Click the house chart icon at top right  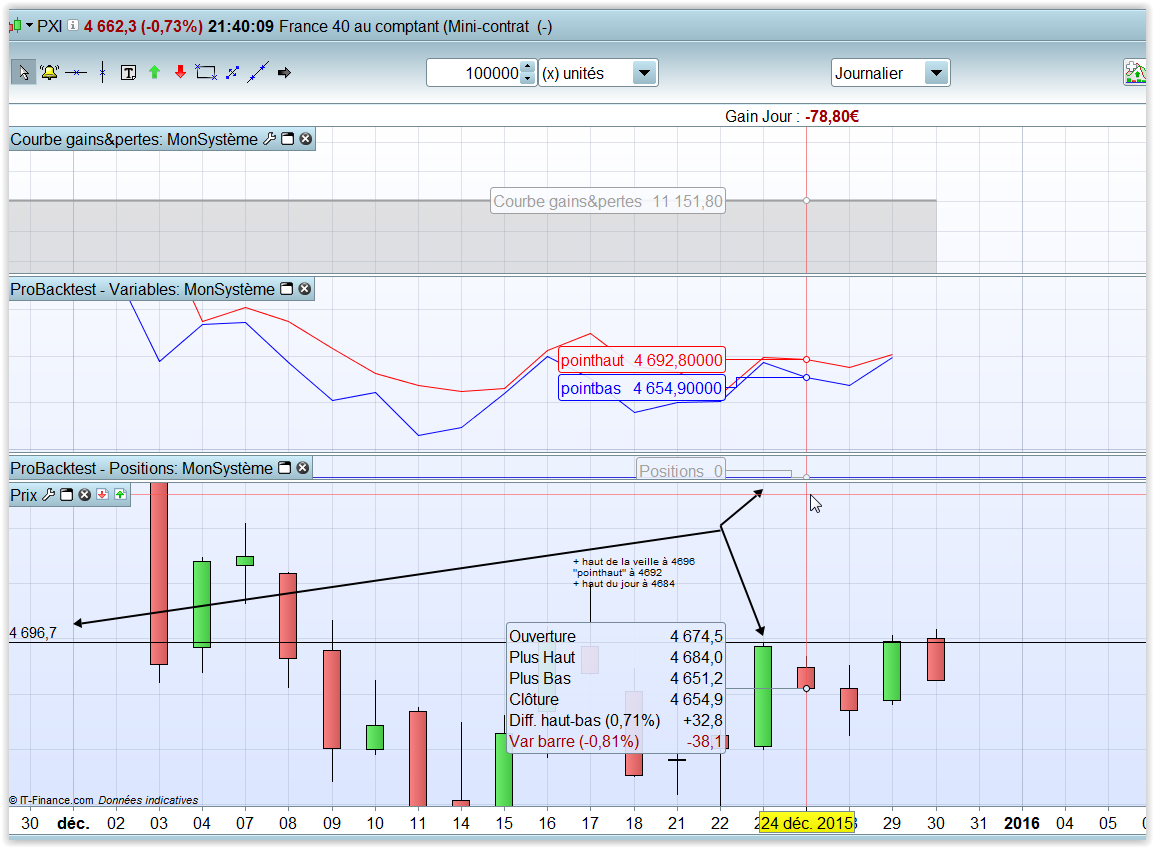(1135, 72)
